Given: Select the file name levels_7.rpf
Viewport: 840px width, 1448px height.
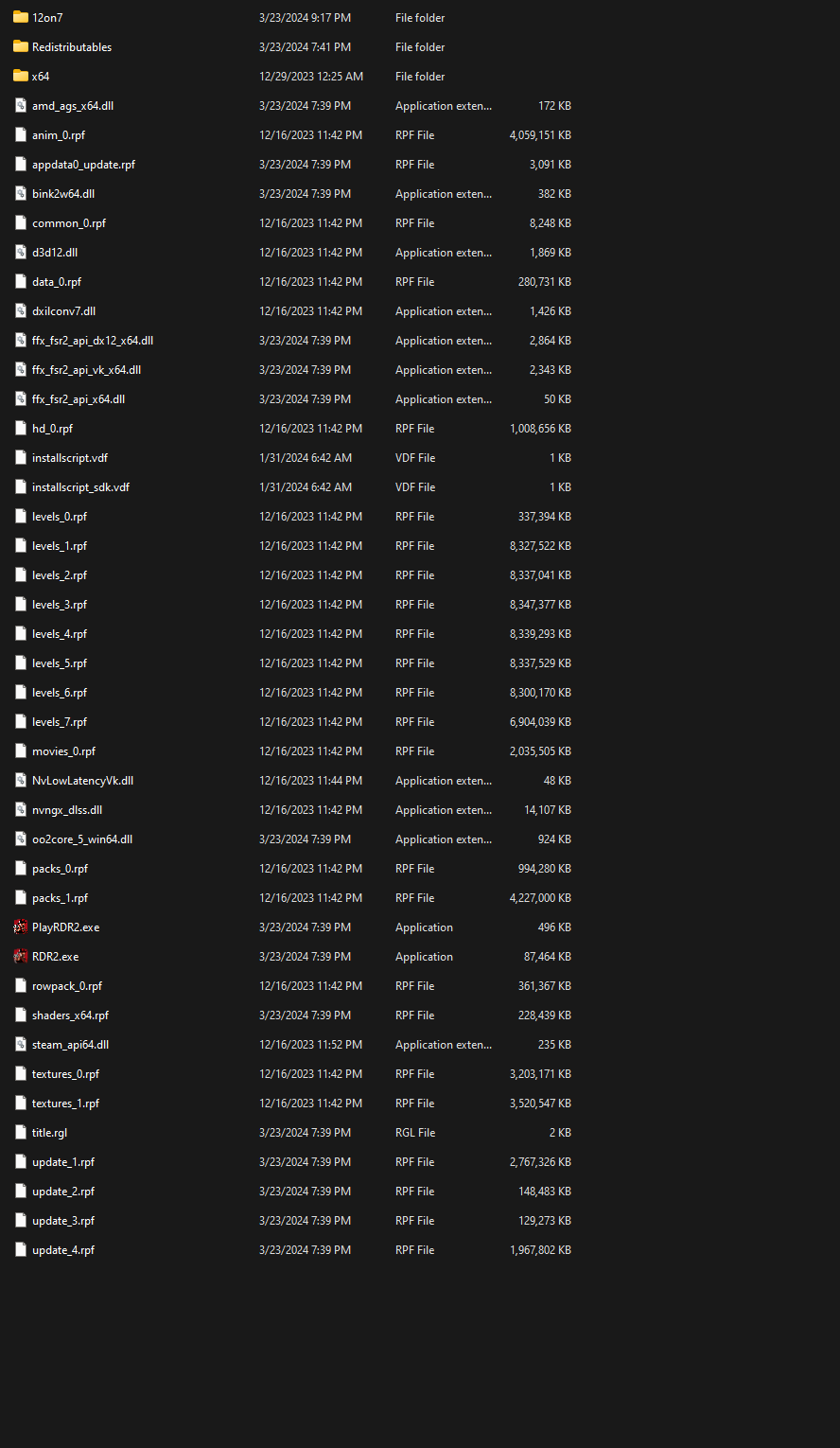Looking at the screenshot, I should coord(60,722).
